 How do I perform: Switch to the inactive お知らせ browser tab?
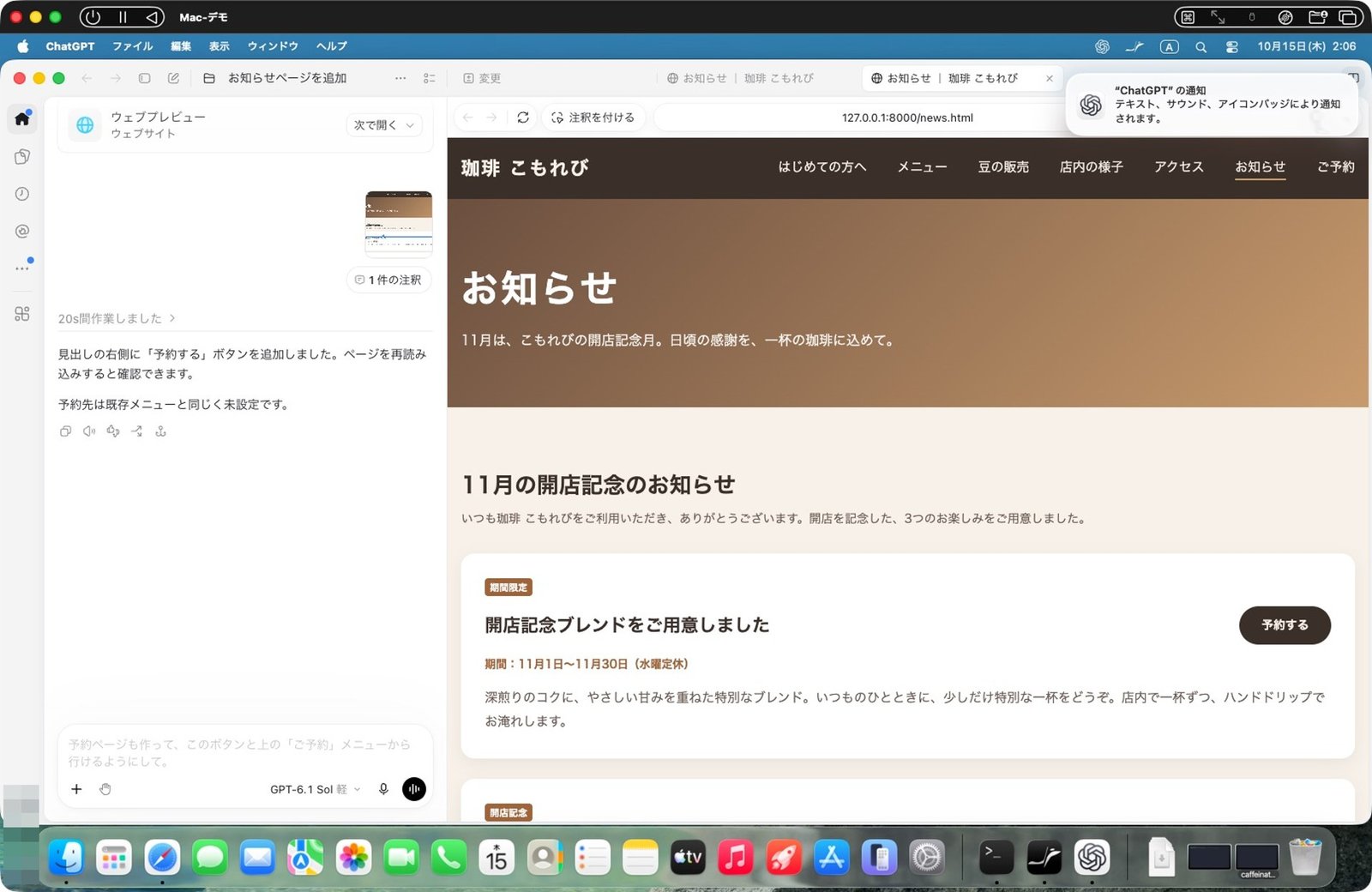(x=741, y=78)
